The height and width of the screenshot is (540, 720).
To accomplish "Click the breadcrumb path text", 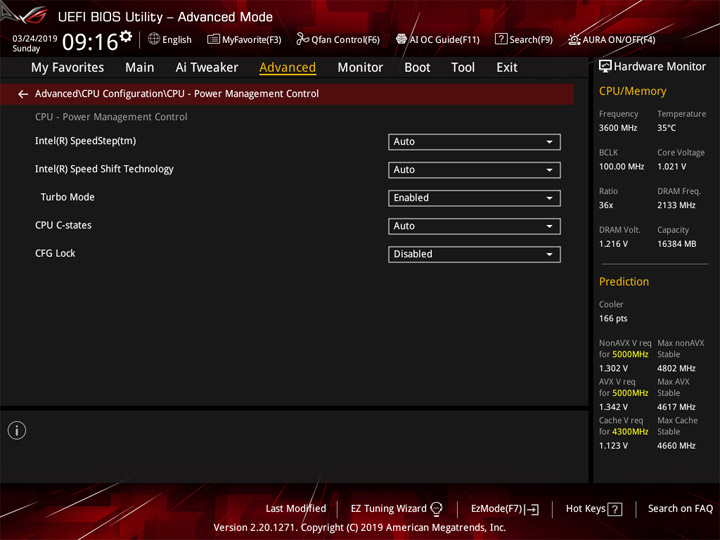I will (177, 94).
